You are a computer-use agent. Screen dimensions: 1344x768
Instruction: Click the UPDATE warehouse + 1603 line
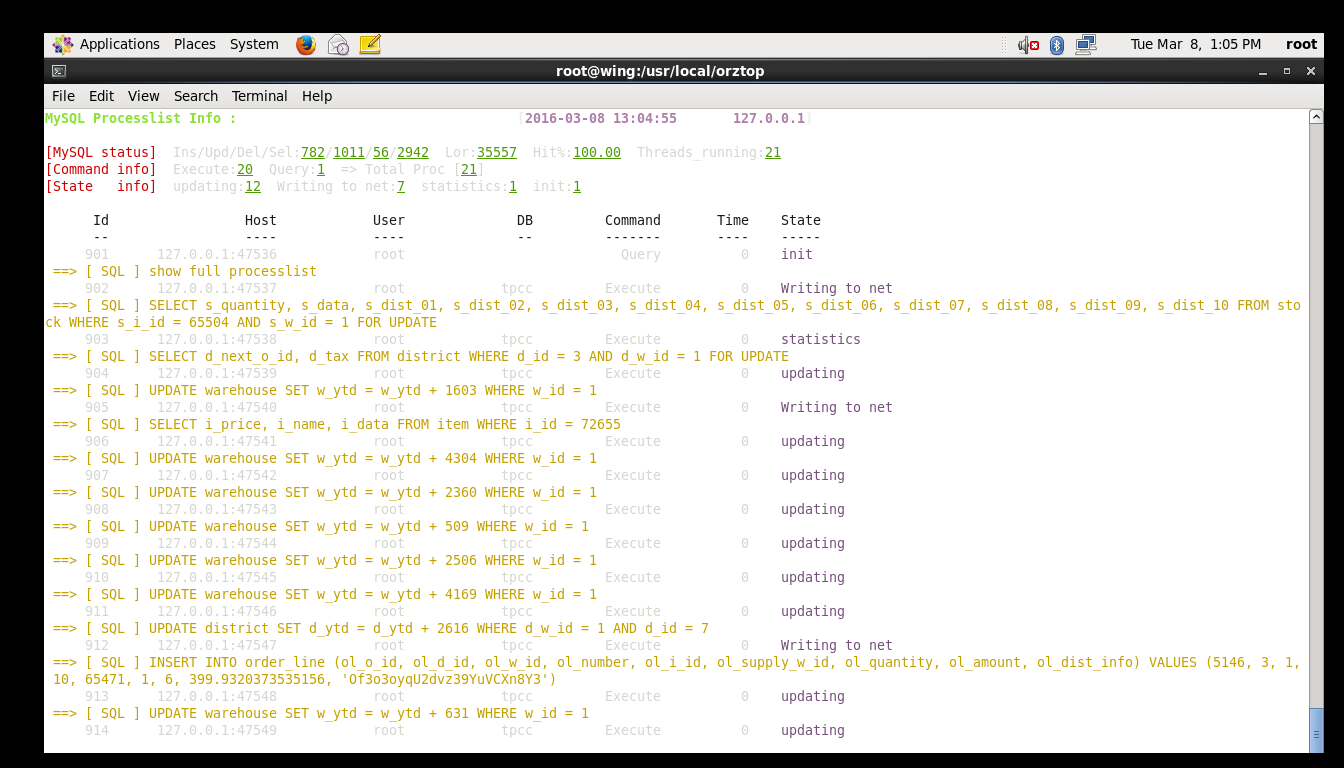325,390
